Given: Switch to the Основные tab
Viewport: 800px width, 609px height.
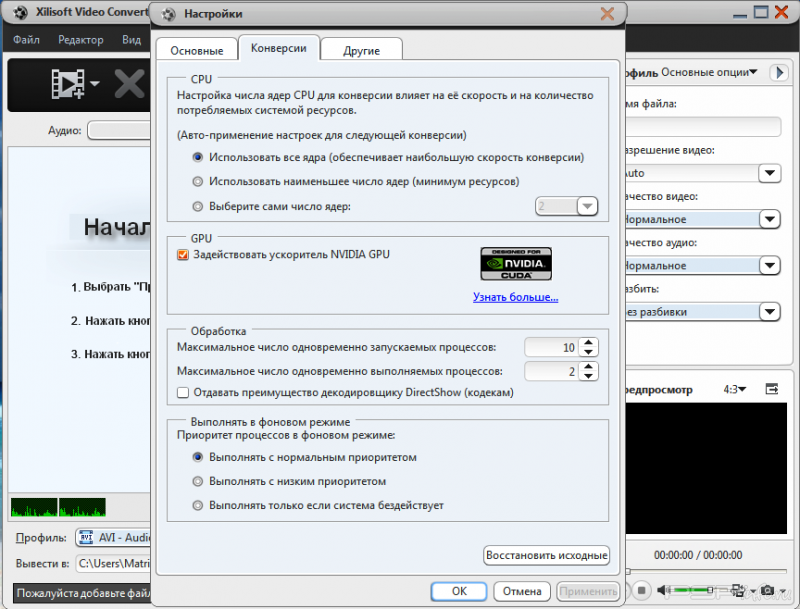Looking at the screenshot, I should click(x=196, y=49).
